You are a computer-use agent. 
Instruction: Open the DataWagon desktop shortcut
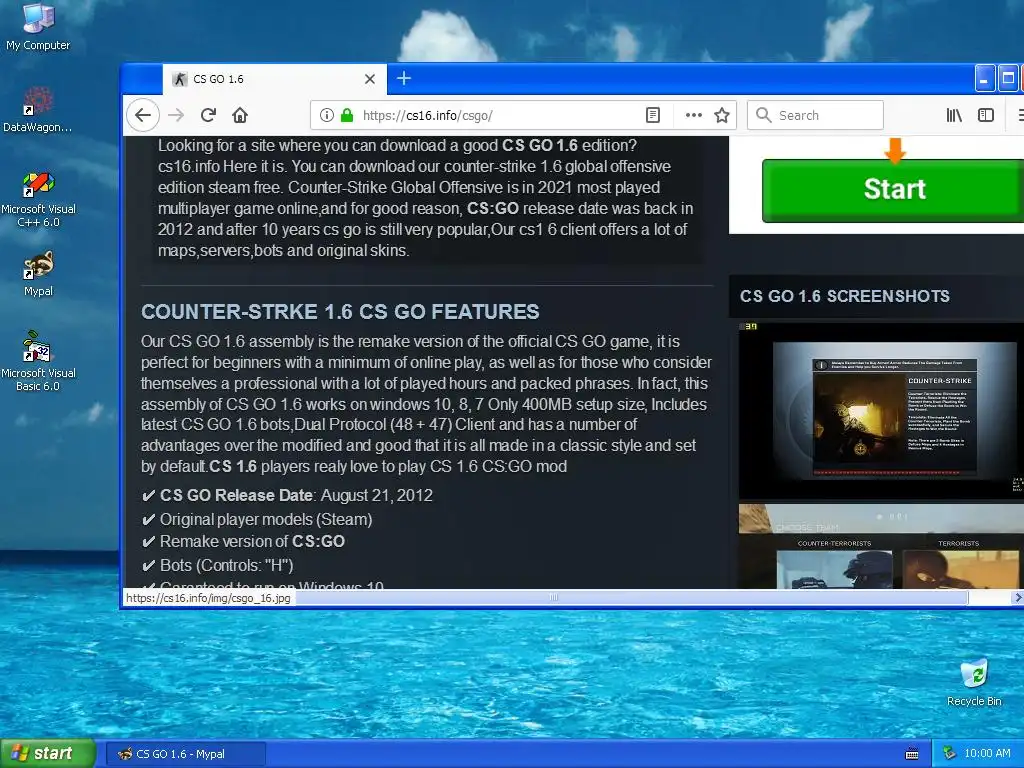38,109
